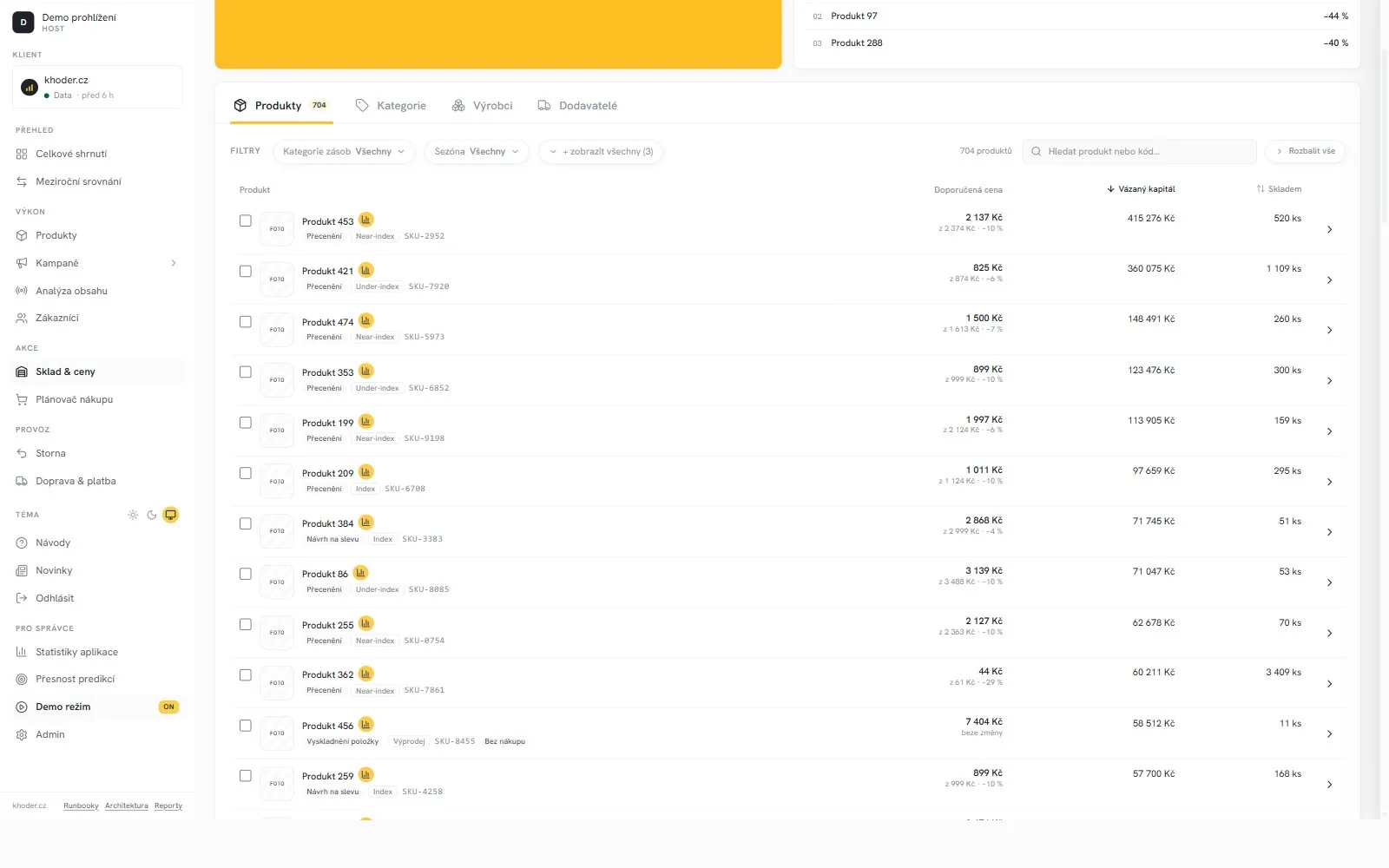Viewport: 1389px width, 868px height.
Task: Click the Novinky news icon
Action: coord(22,570)
